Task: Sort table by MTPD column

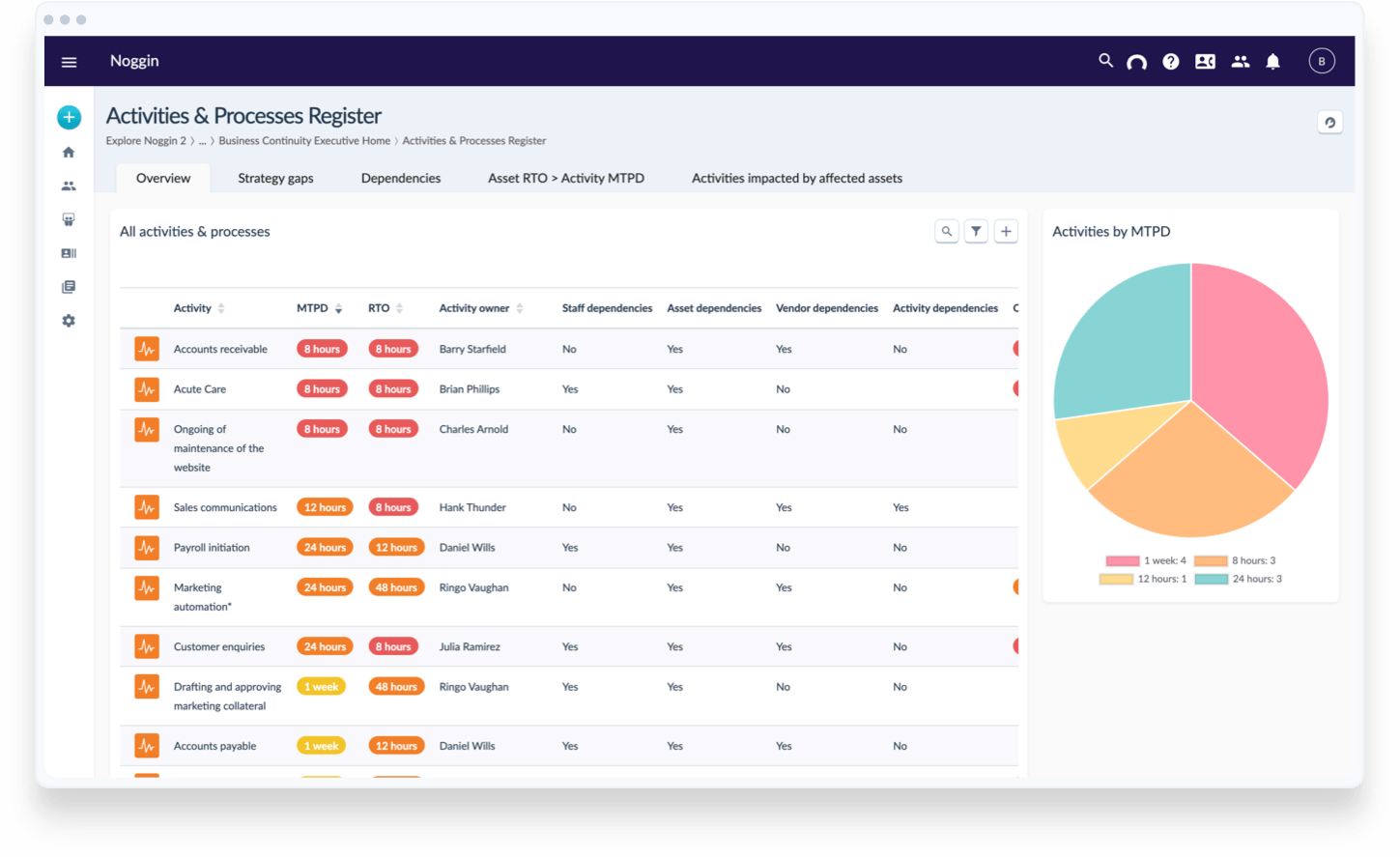Action: click(x=337, y=309)
